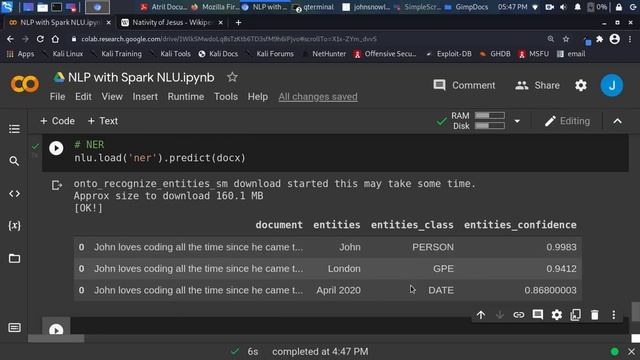Screen dimensions: 640x360
Task: Open the blue J account avatar
Action: tap(612, 85)
